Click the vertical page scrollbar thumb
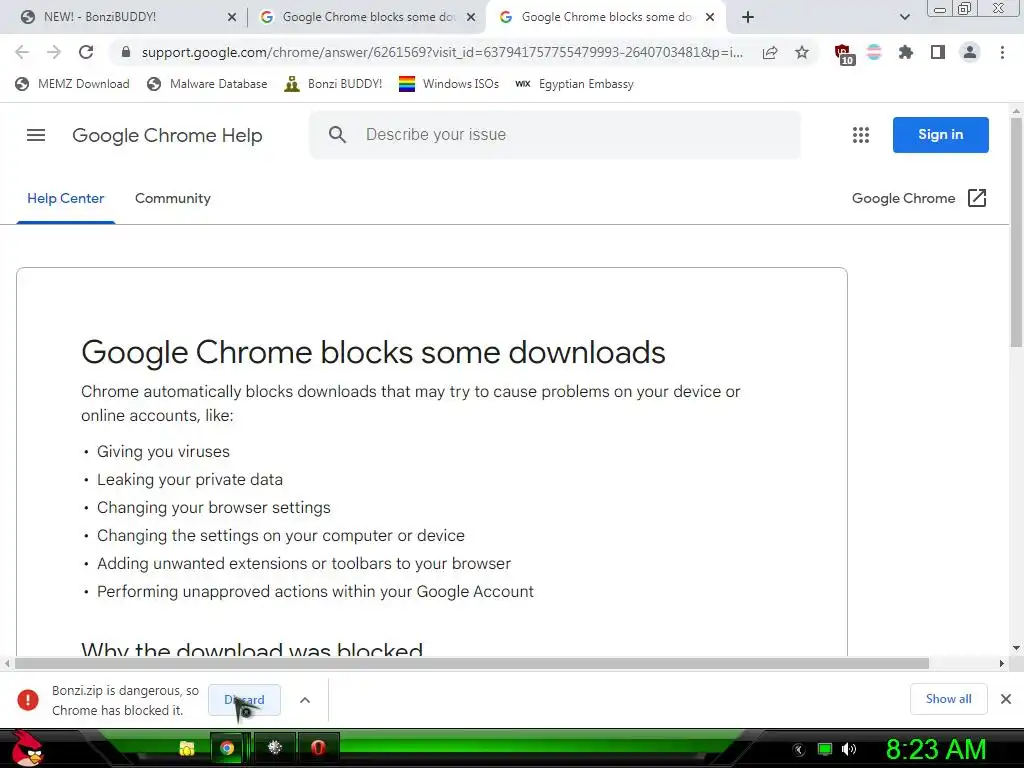1024x768 pixels. click(x=1016, y=232)
